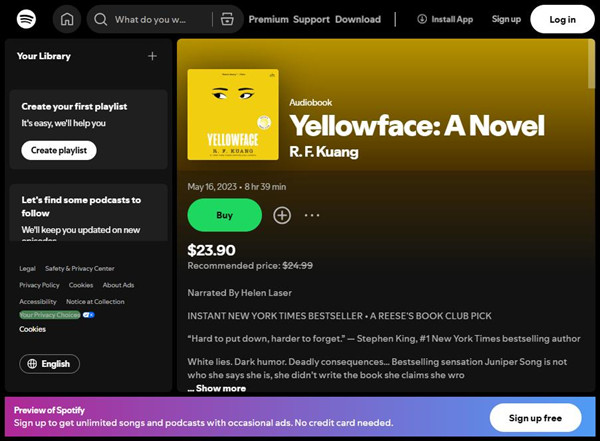Image resolution: width=600 pixels, height=441 pixels.
Task: Toggle the privacy choices opt-out icon
Action: point(88,315)
